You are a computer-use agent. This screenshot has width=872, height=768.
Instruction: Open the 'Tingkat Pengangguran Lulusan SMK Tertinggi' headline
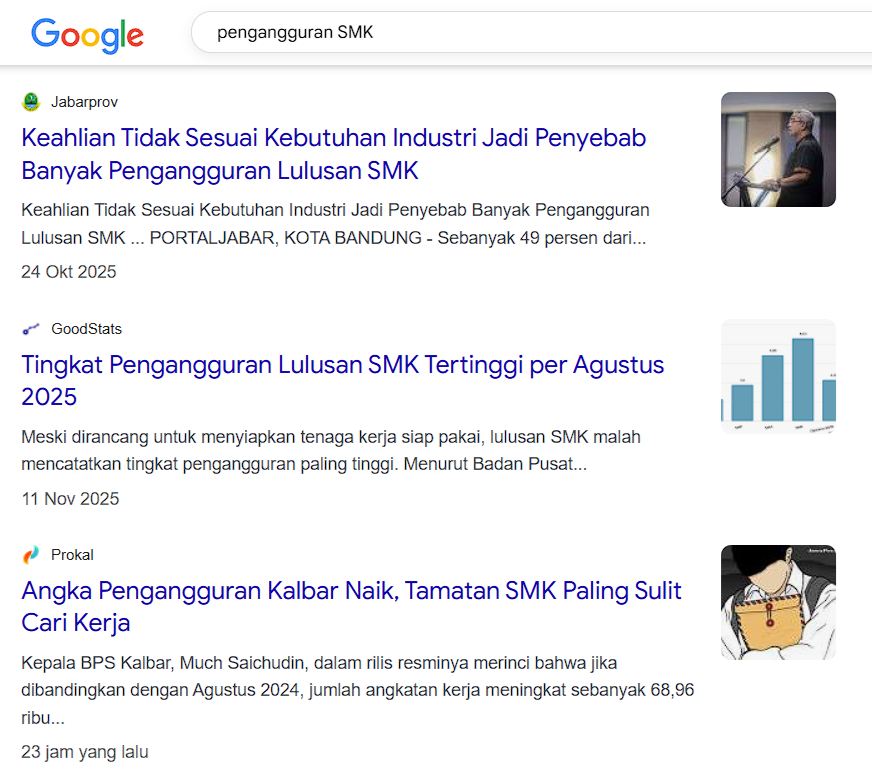(343, 380)
